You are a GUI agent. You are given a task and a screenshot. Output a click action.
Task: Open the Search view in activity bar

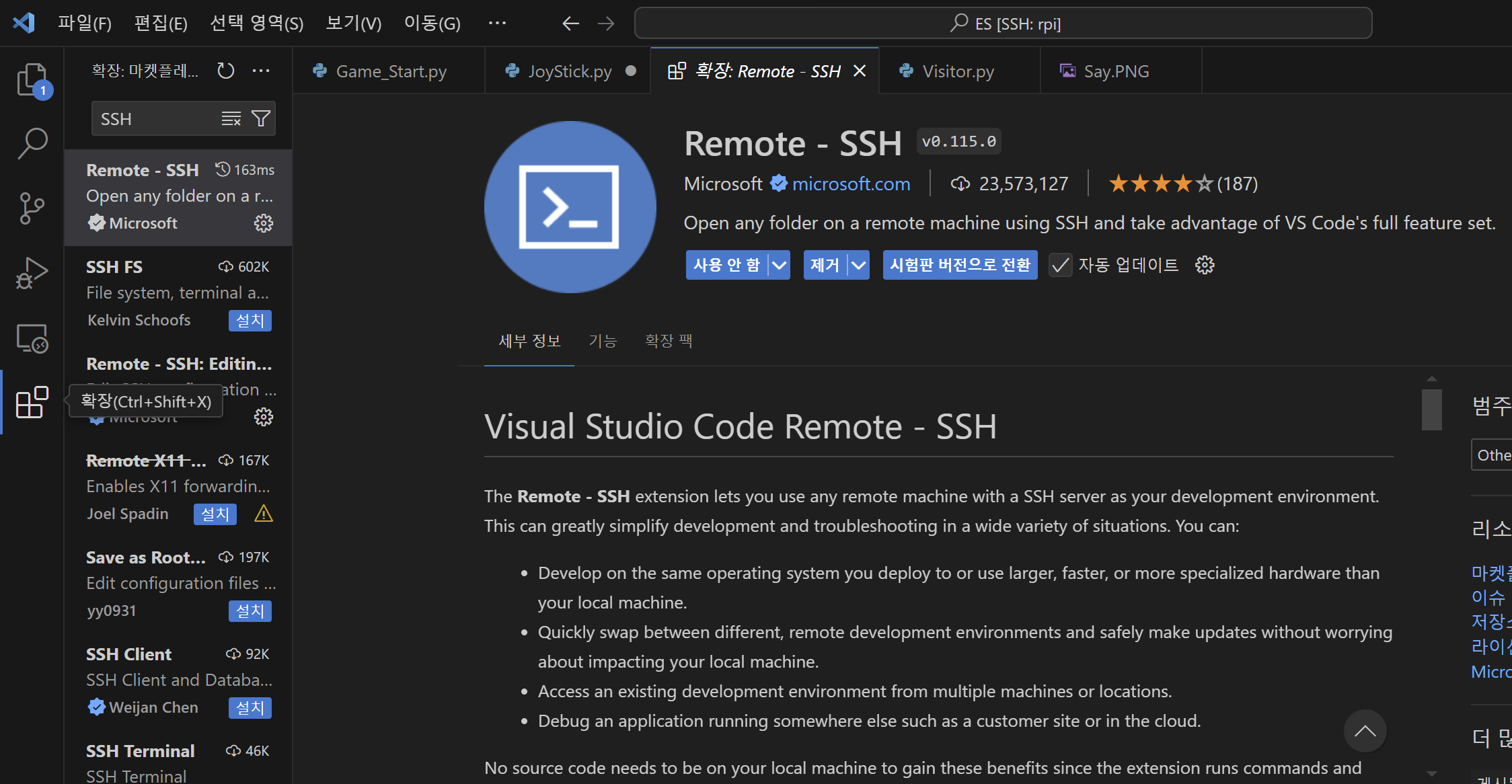click(32, 143)
